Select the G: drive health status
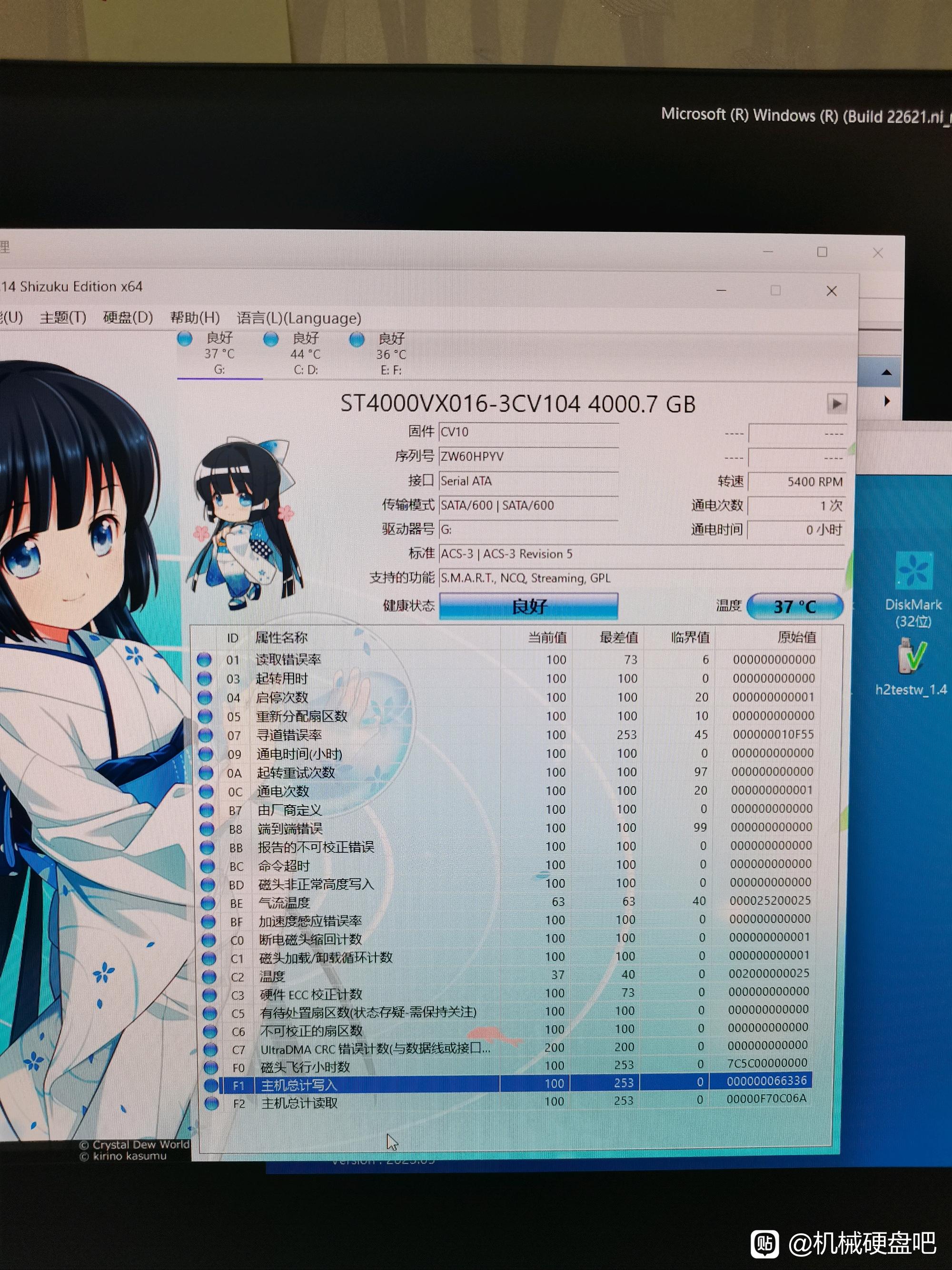 (x=219, y=353)
